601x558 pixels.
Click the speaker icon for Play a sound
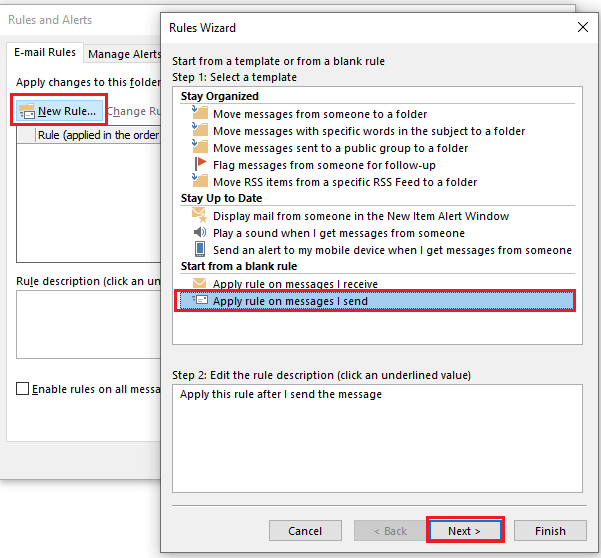coord(200,233)
